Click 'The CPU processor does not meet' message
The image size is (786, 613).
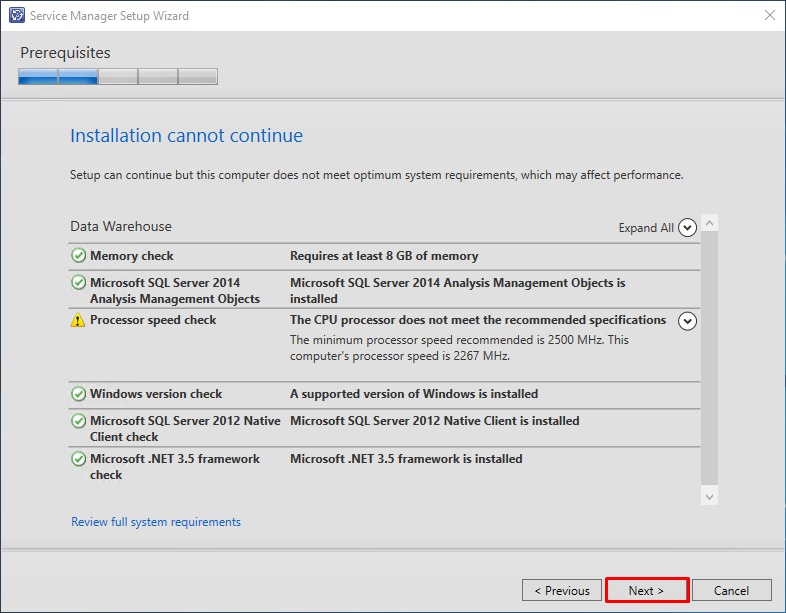click(478, 320)
